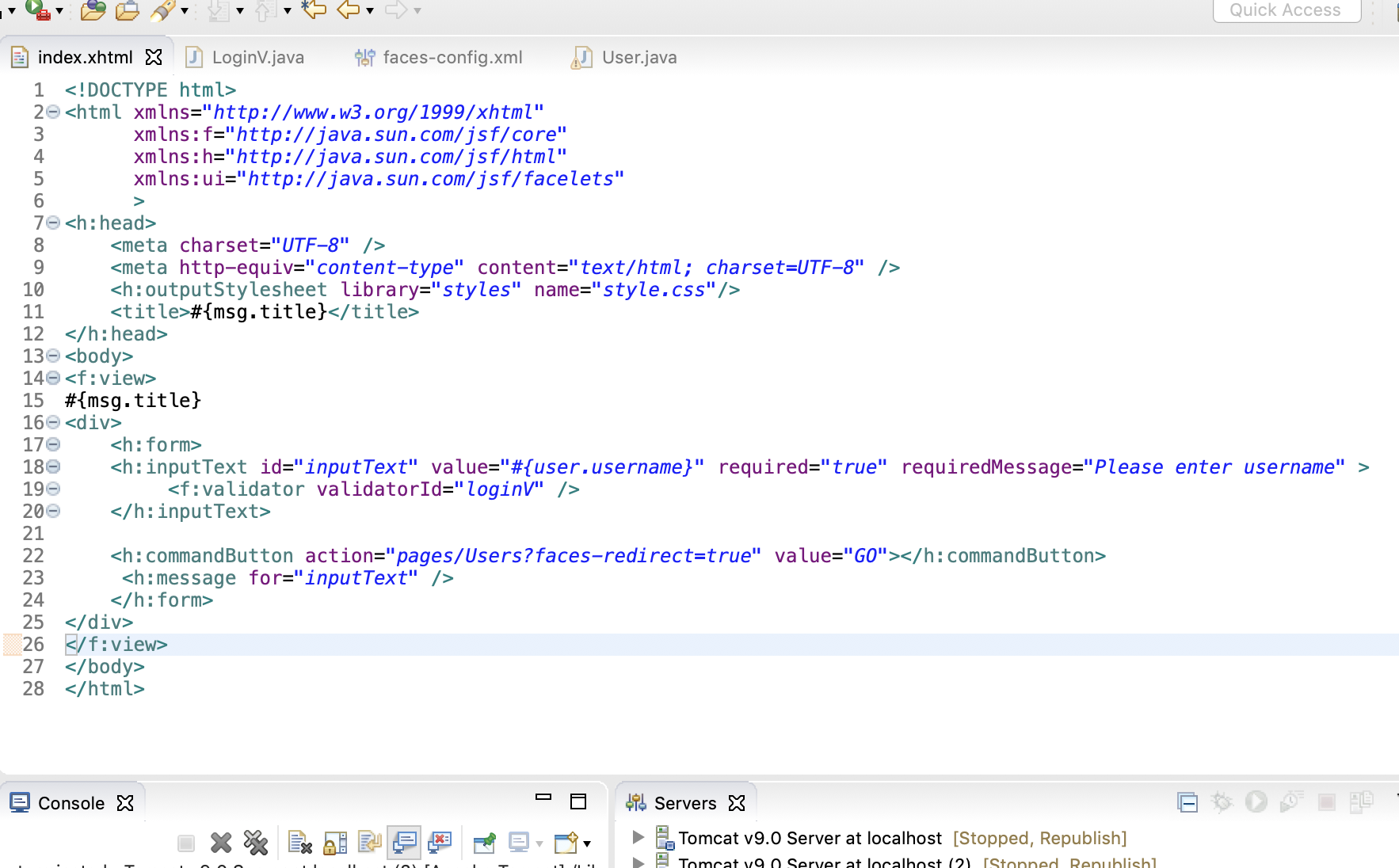
Task: Collapse the f:validator fold on line 19
Action: 53,489
